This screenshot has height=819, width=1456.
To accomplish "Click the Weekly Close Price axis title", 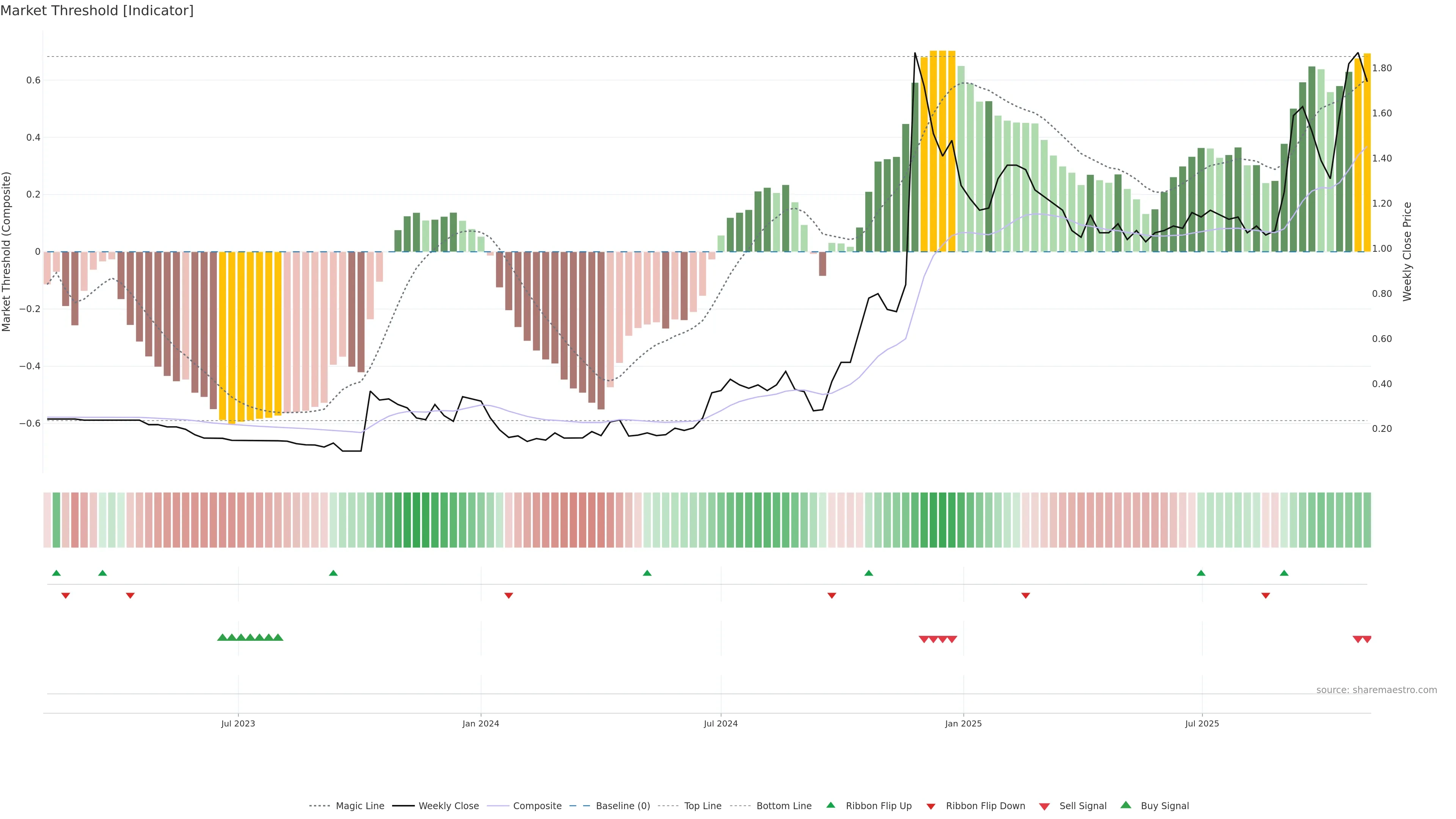I will 1407,251.
